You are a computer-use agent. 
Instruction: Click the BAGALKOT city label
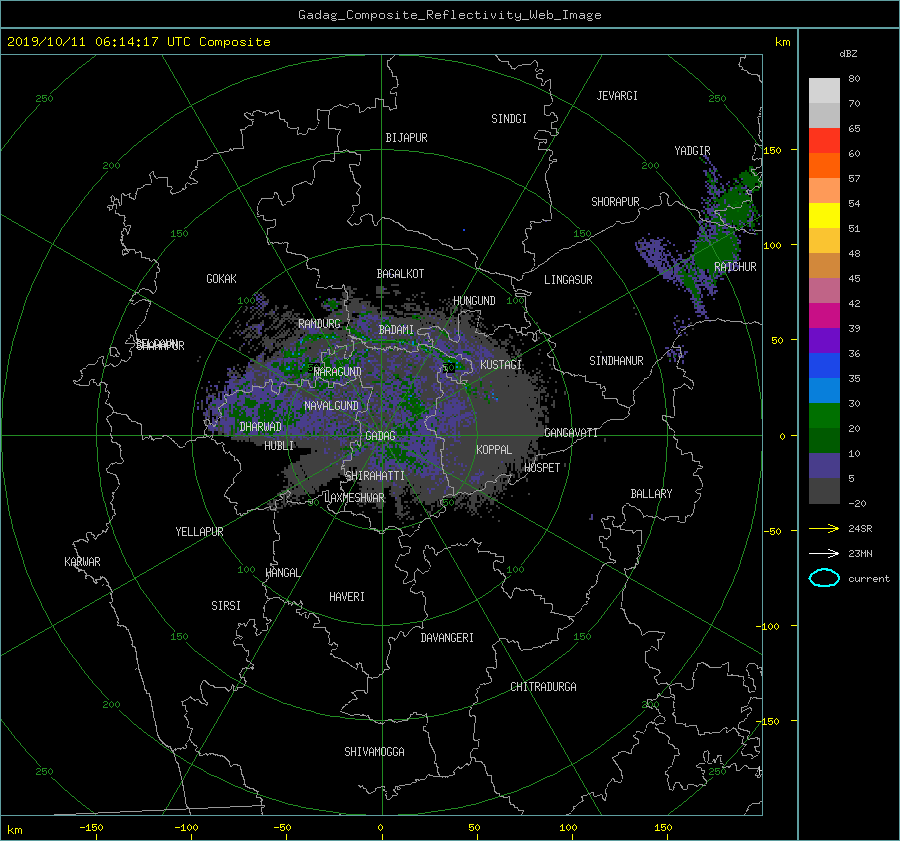(400, 274)
